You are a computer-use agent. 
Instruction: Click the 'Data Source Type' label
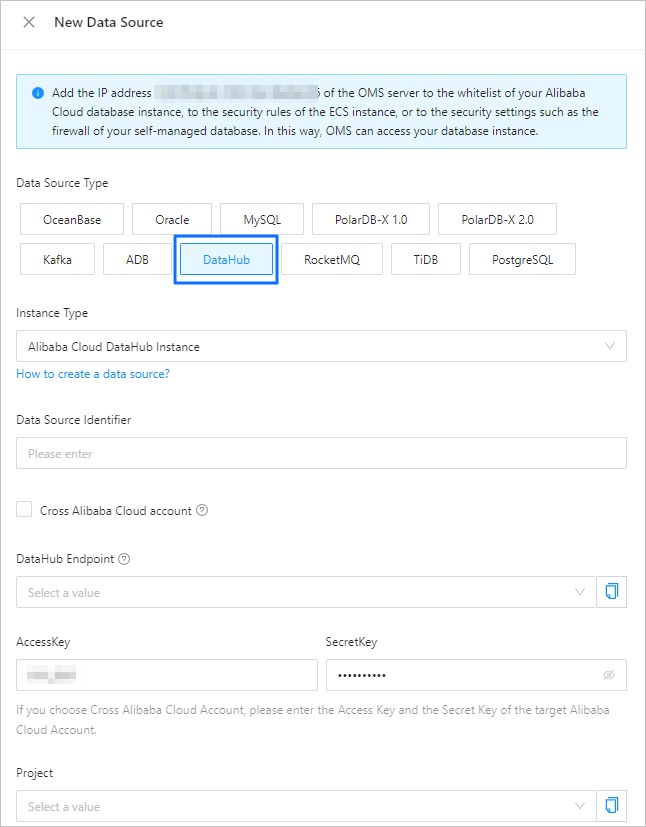tap(62, 183)
